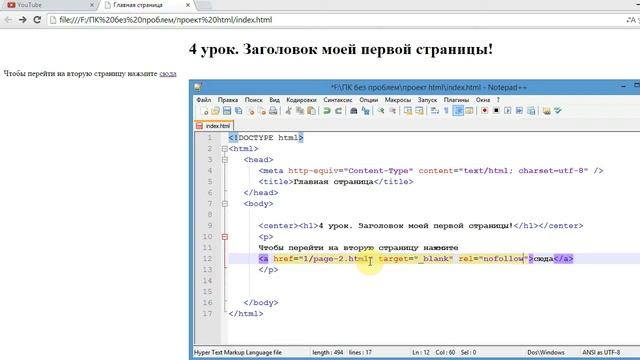Play back the recorded macro
Image resolution: width=640 pixels, height=360 pixels.
click(x=508, y=111)
